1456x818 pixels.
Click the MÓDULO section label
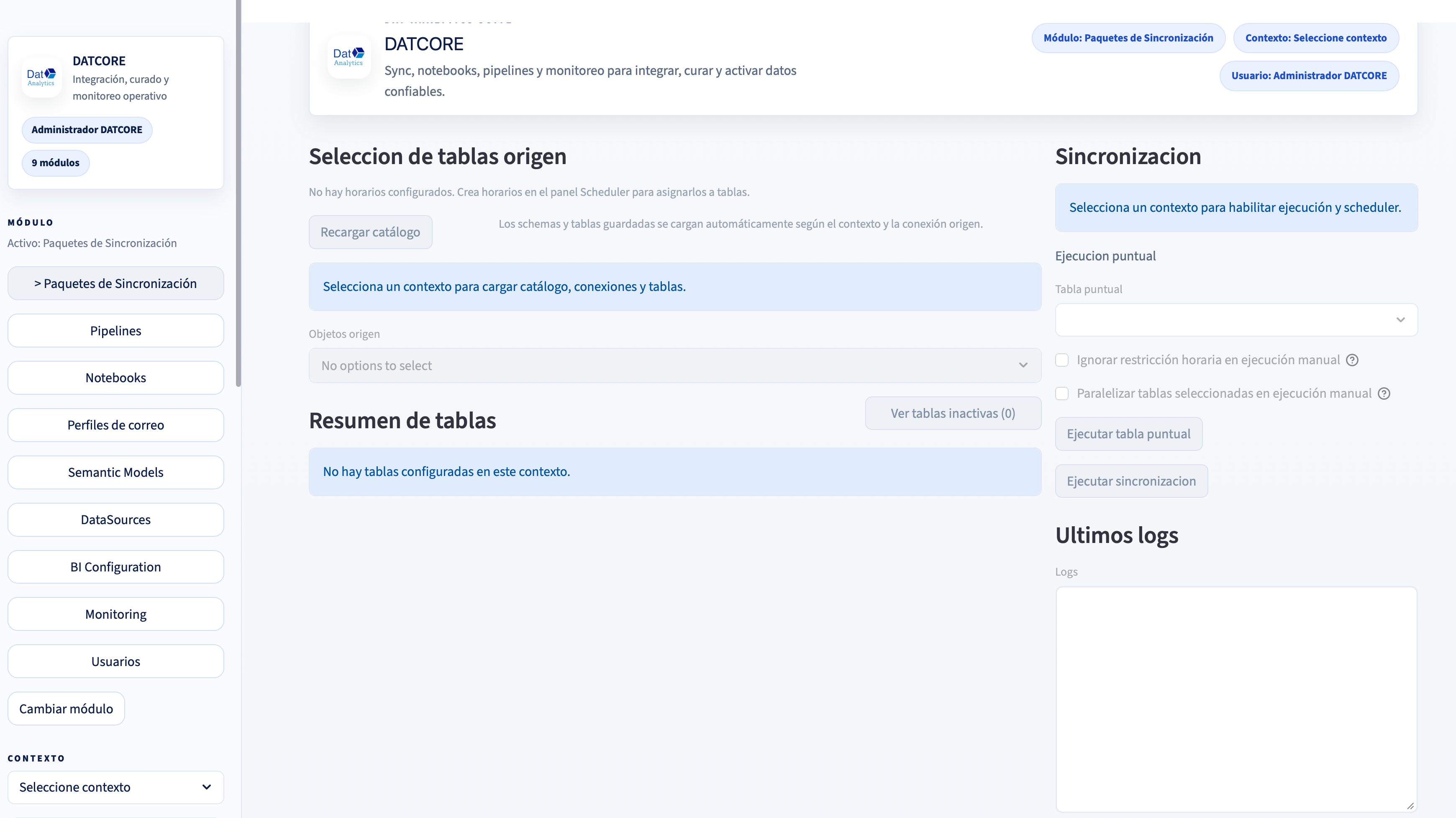click(x=31, y=223)
